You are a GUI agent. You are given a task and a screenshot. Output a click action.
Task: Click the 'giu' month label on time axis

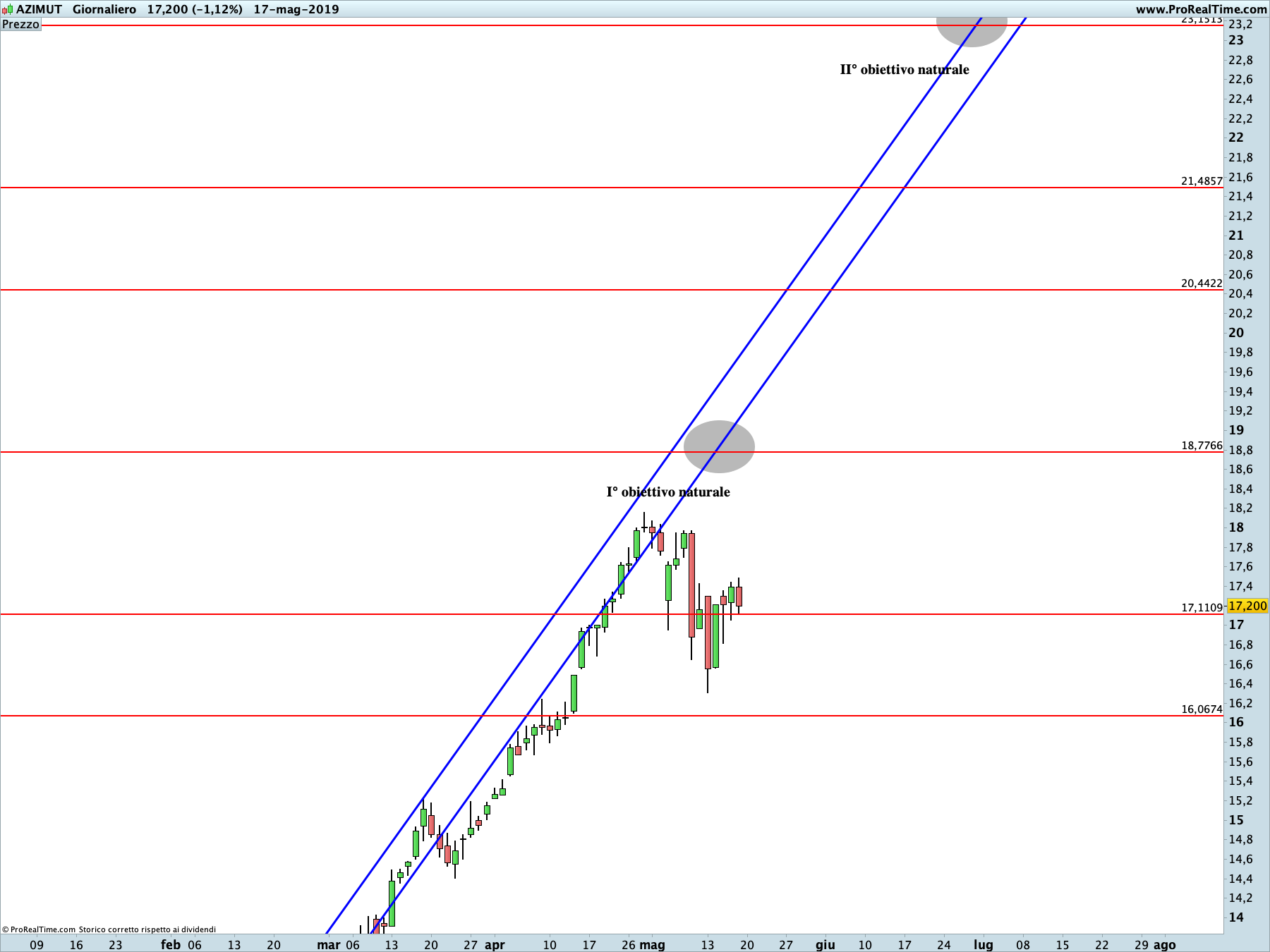click(825, 944)
